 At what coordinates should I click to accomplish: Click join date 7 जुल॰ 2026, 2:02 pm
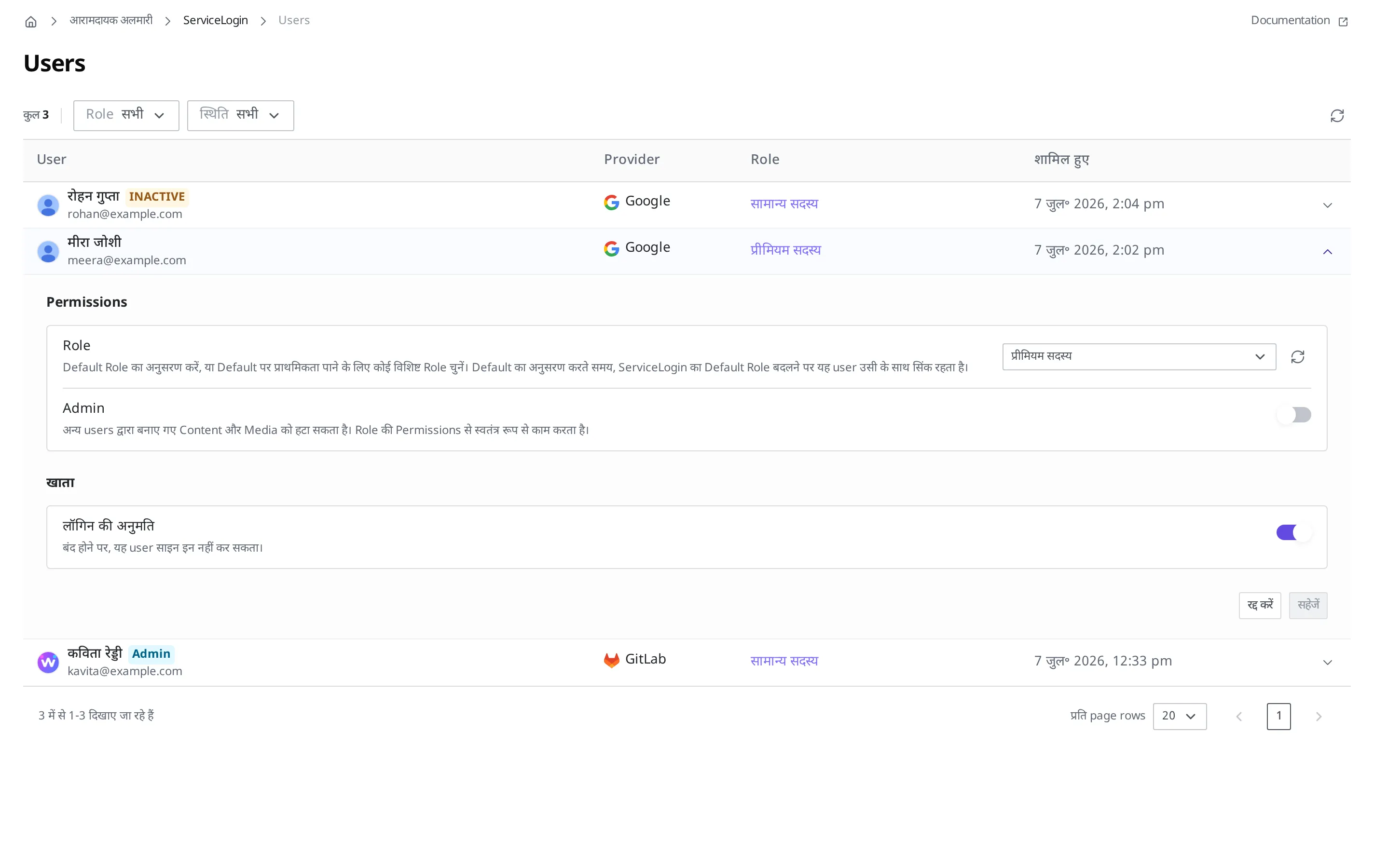coord(1099,250)
